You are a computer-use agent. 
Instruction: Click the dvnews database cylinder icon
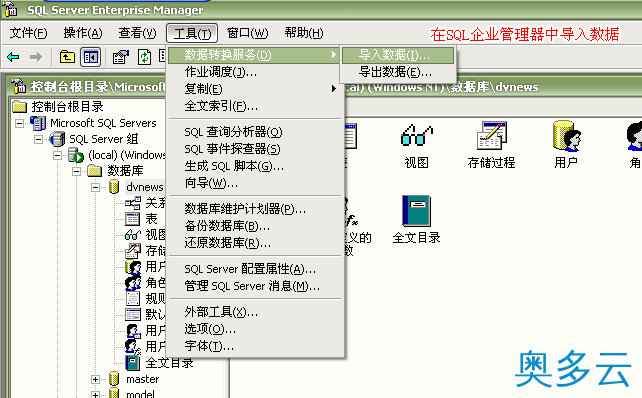[114, 187]
